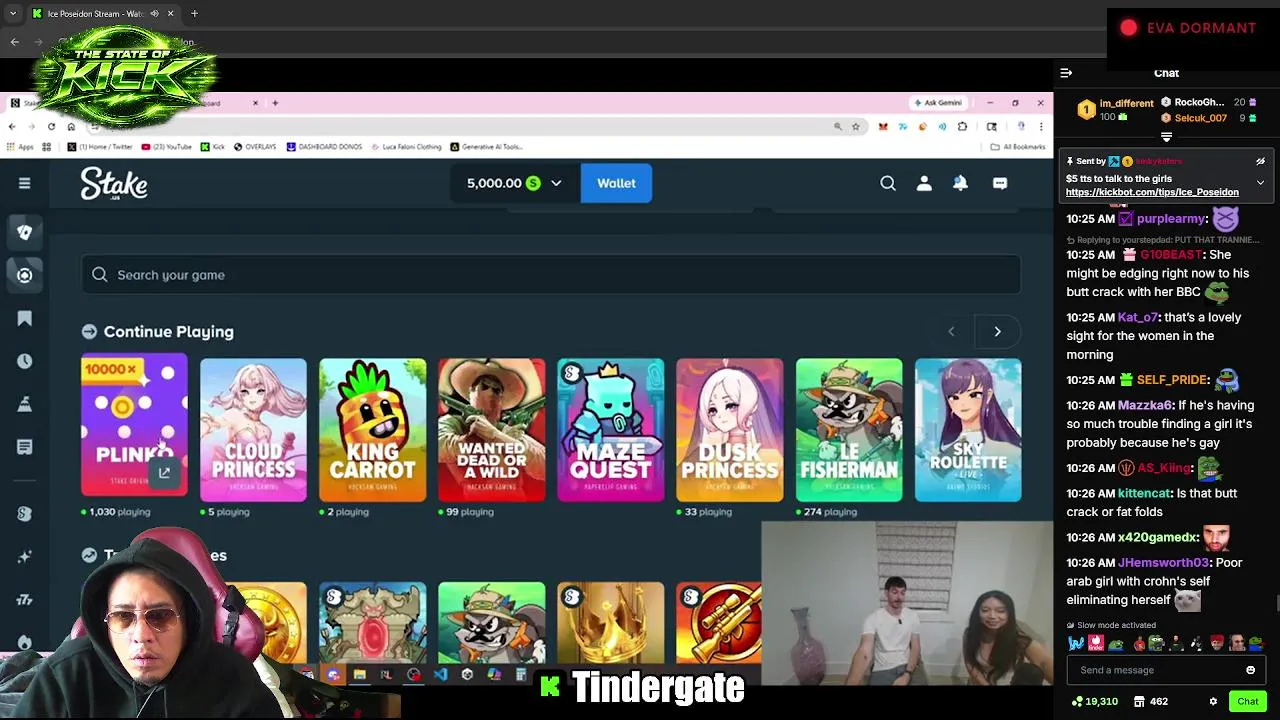Image resolution: width=1280 pixels, height=720 pixels.
Task: Open the Stake hamburger menu
Action: (24, 183)
